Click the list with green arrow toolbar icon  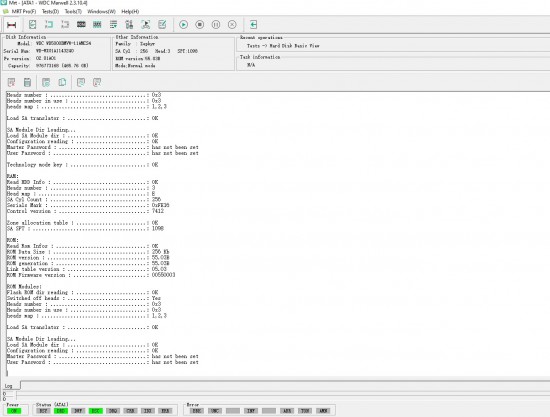tap(113, 25)
